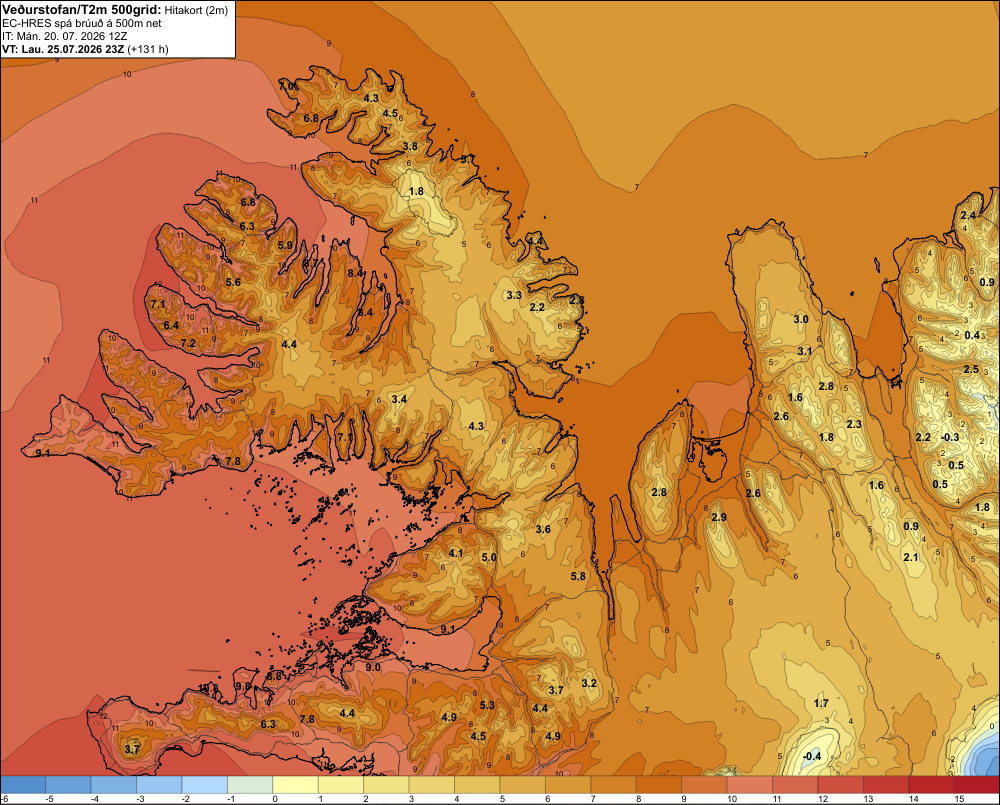Viewport: 1000px width, 805px height.
Task: Pick the legend swatch between -6 and -5
Action: 23,785
